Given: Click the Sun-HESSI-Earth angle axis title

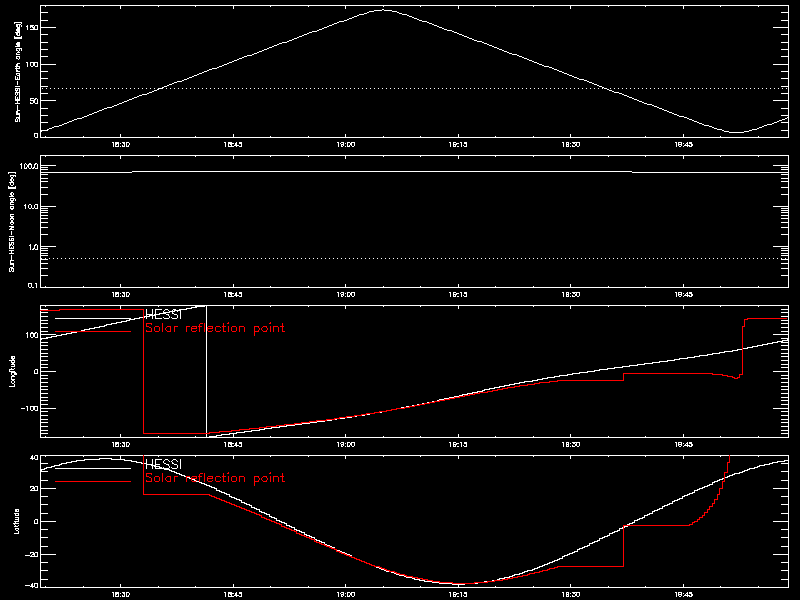Looking at the screenshot, I should point(18,71).
